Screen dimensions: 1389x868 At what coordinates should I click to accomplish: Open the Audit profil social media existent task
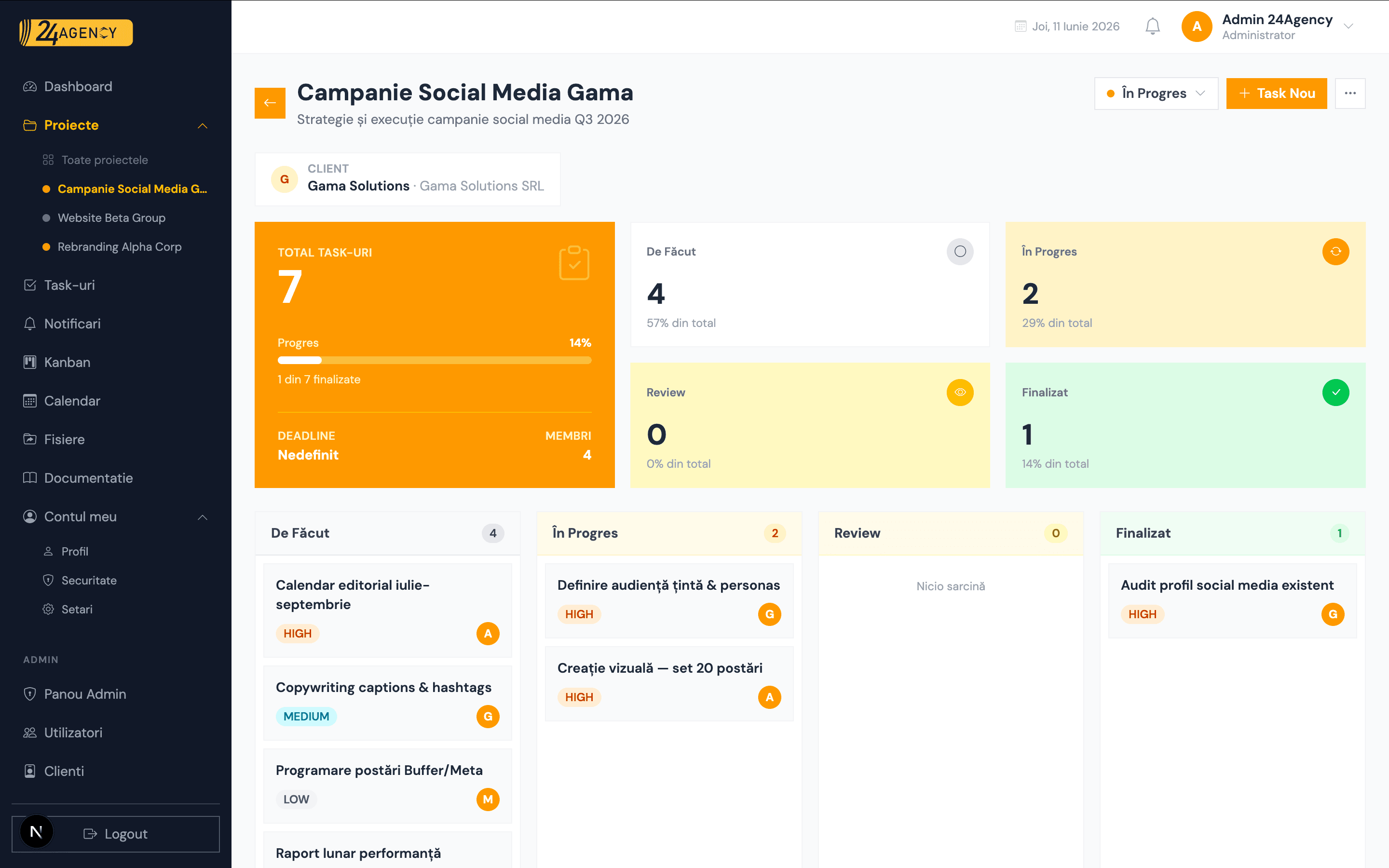(1232, 600)
